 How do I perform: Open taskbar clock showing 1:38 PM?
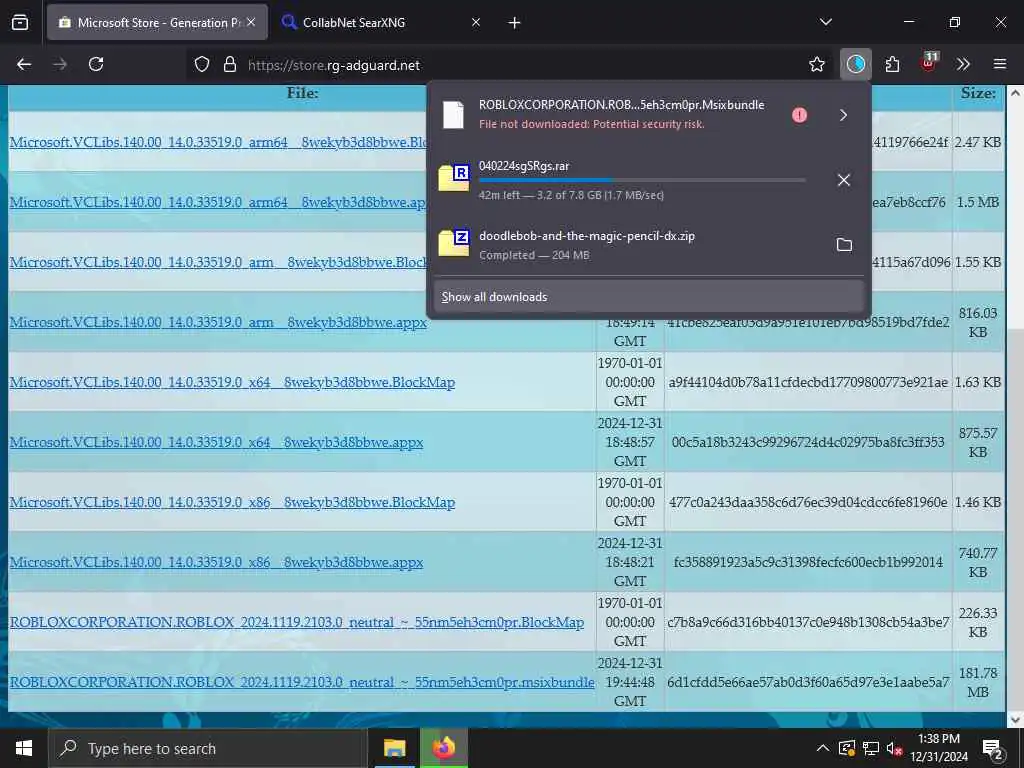[x=939, y=748]
